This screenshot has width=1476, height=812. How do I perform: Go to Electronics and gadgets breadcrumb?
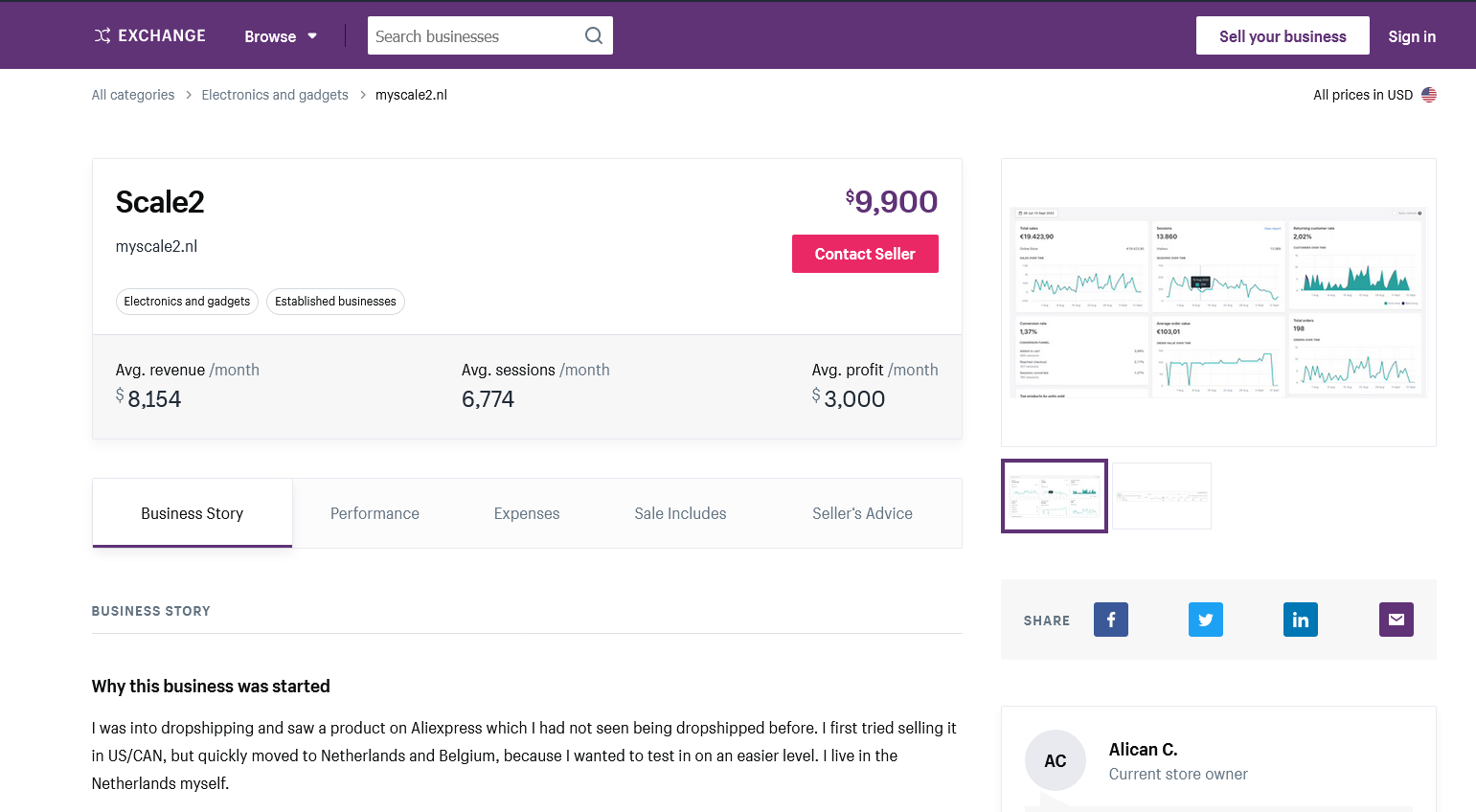(x=275, y=95)
